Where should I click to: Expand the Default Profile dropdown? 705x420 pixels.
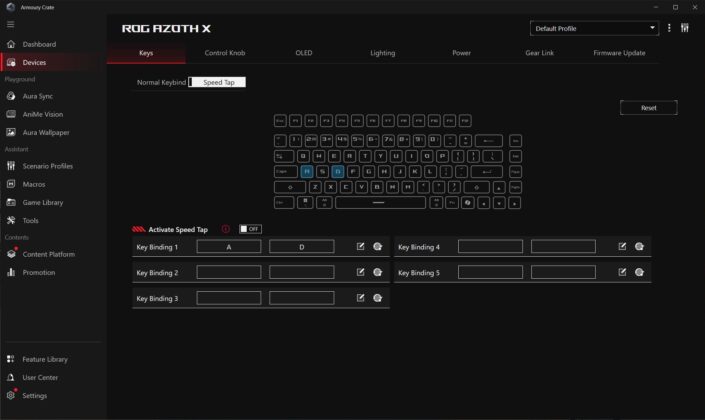tap(594, 28)
